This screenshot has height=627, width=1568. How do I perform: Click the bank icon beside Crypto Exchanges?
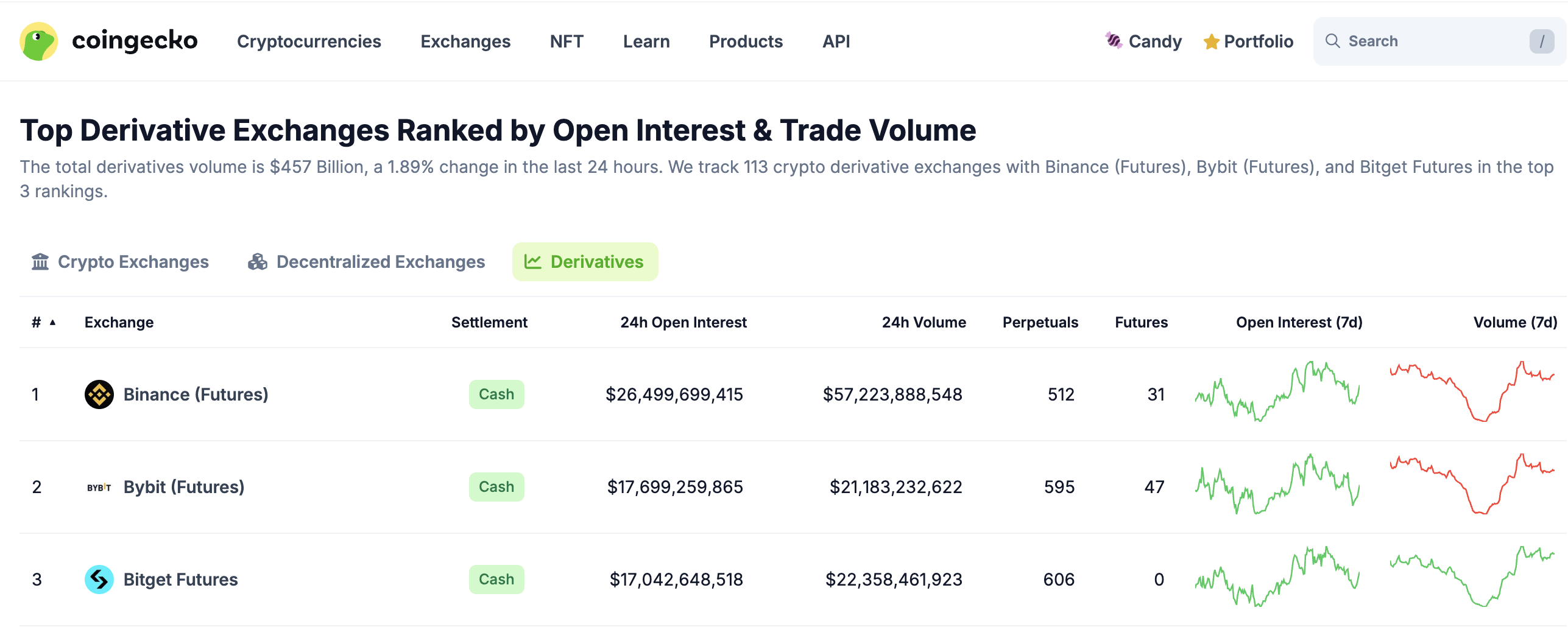[x=40, y=261]
